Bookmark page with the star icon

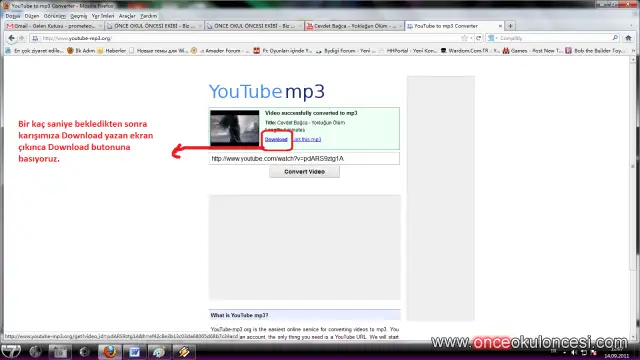[x=464, y=38]
